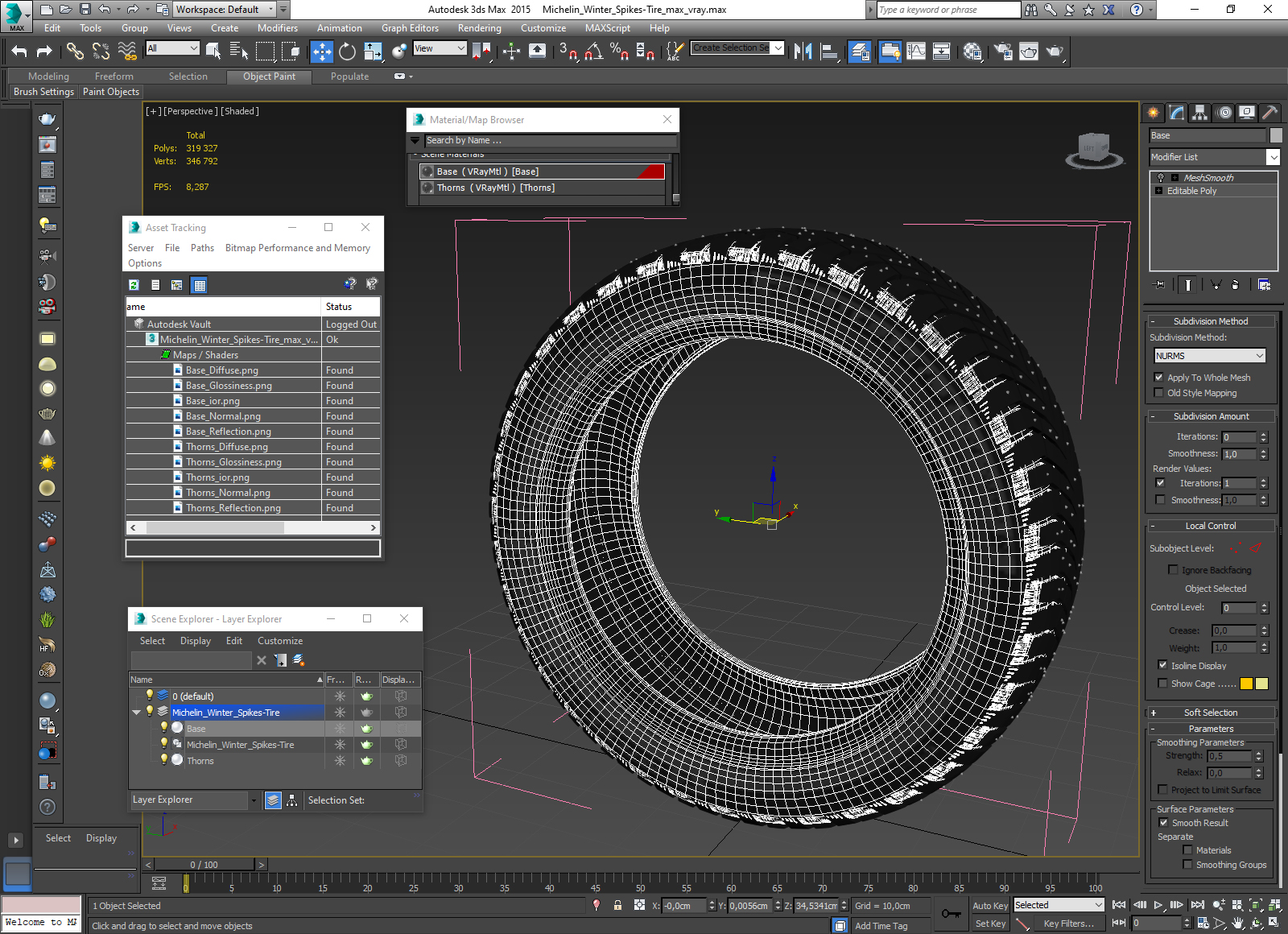Viewport: 1288px width, 934px height.
Task: Switch to Populate ribbon tab
Action: point(349,76)
